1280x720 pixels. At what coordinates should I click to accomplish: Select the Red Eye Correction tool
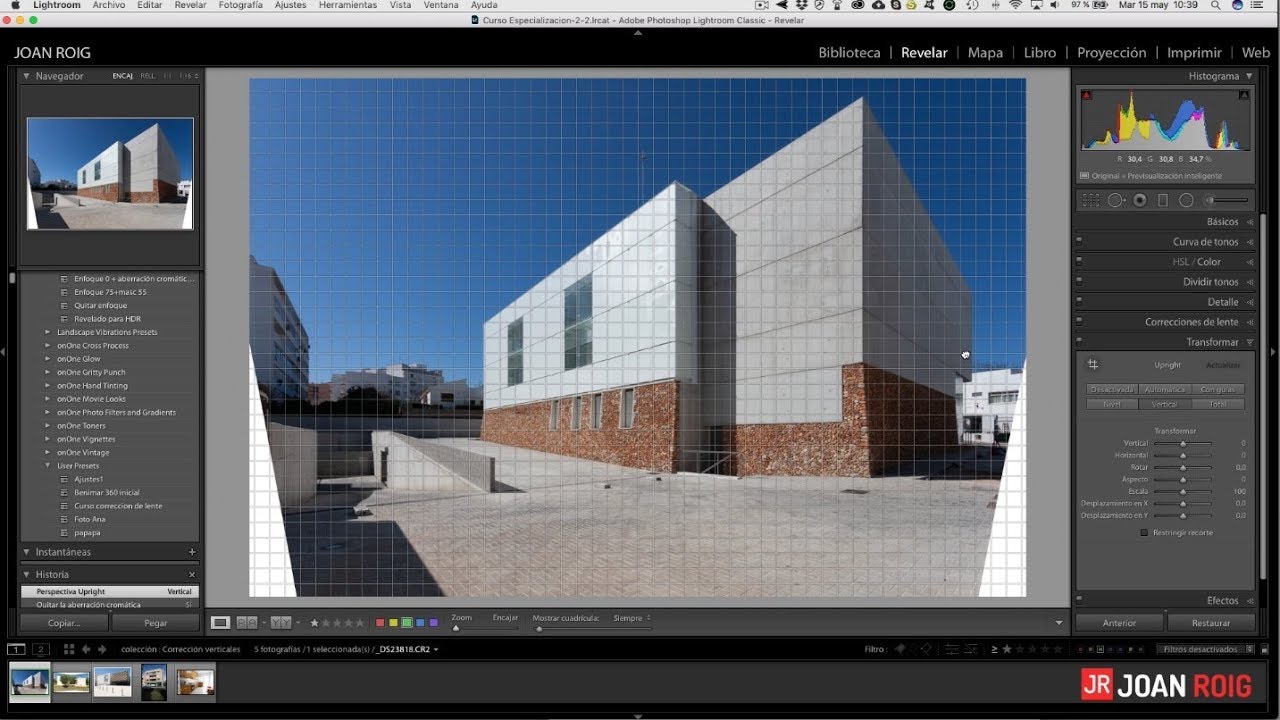(1139, 200)
